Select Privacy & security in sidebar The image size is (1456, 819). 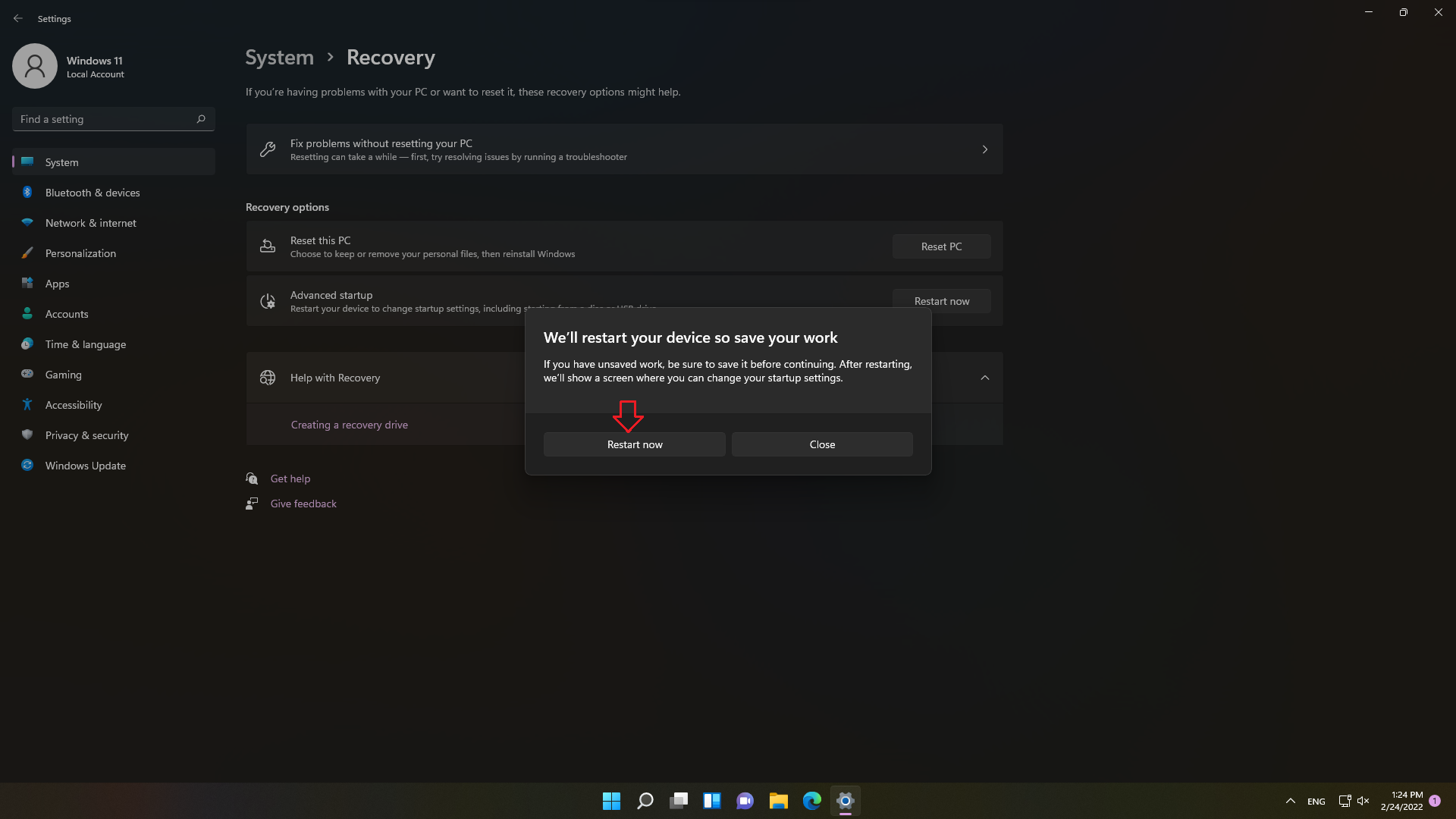point(86,435)
